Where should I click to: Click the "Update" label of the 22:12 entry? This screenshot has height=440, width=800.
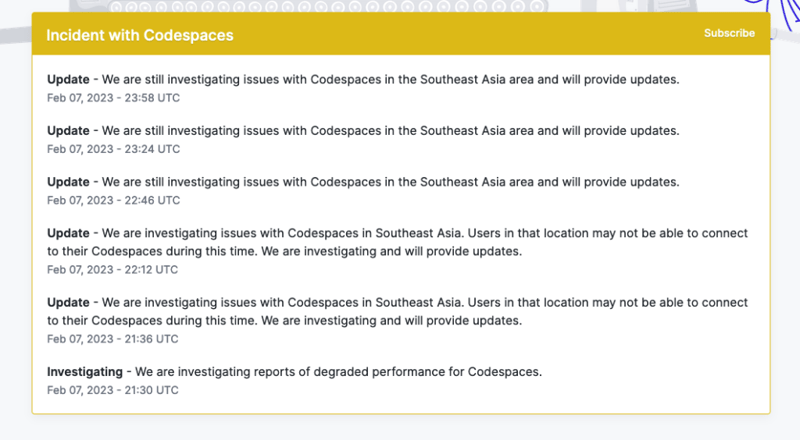[x=68, y=233]
